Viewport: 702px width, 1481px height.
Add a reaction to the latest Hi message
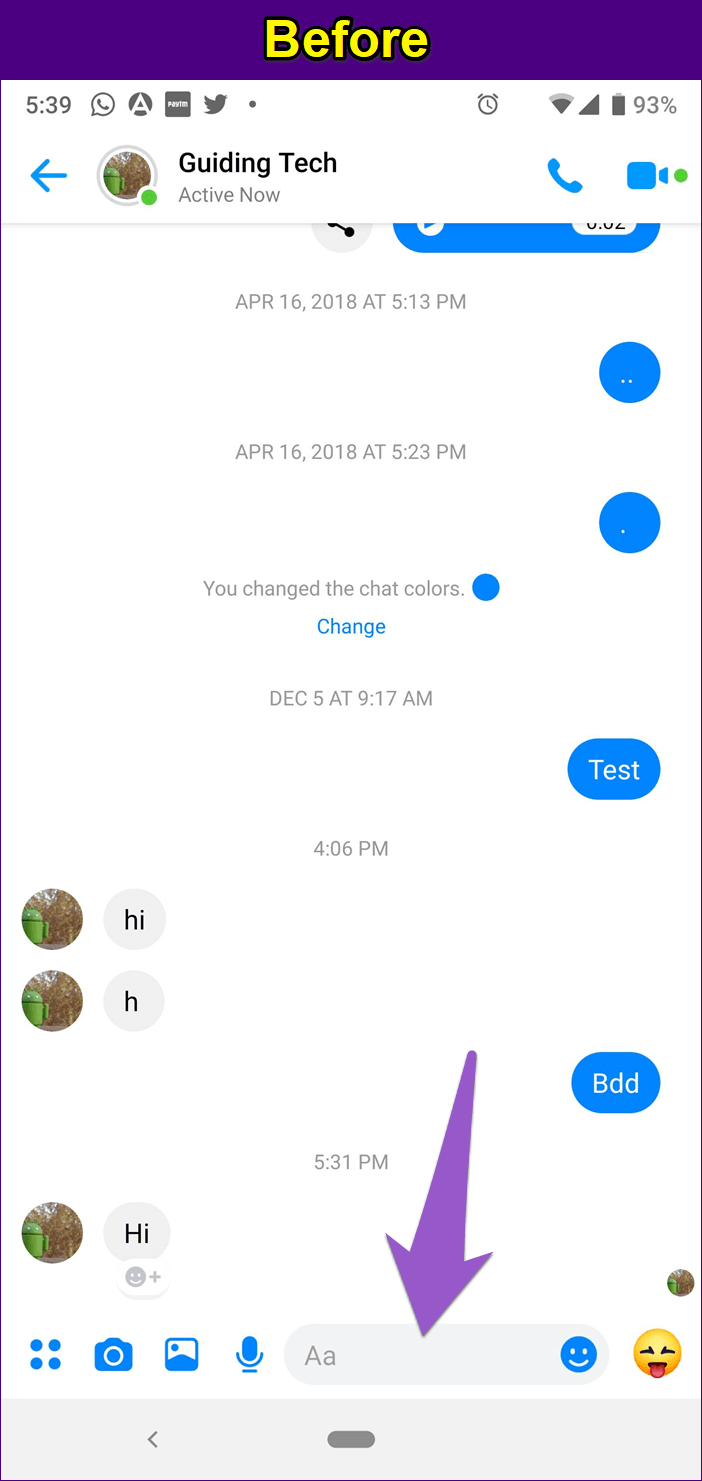142,1277
